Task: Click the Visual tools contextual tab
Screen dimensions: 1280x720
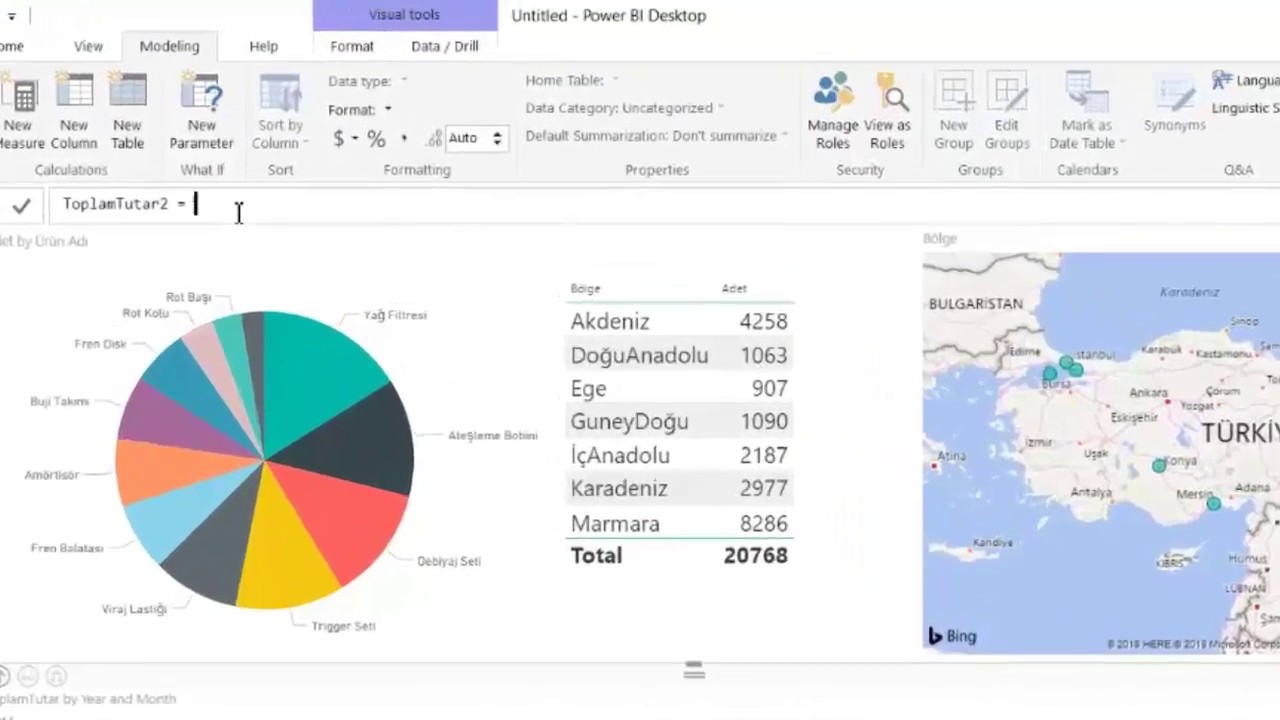Action: click(x=404, y=15)
